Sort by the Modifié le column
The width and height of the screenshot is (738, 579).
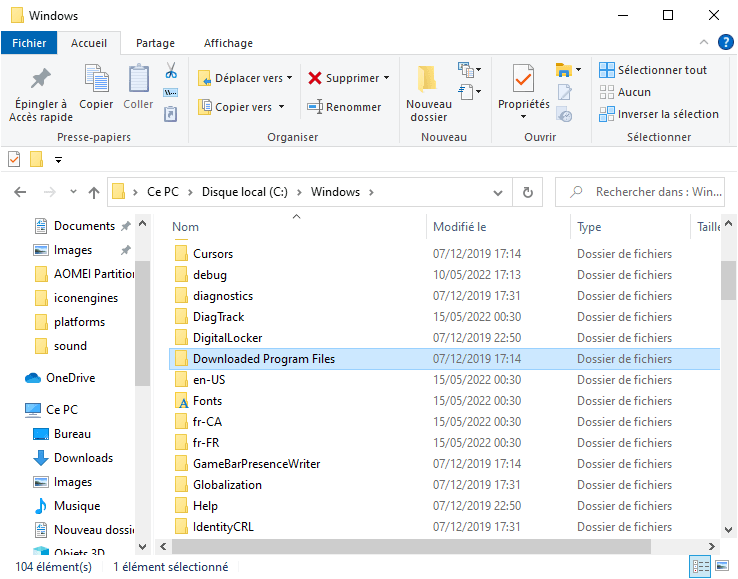click(499, 227)
